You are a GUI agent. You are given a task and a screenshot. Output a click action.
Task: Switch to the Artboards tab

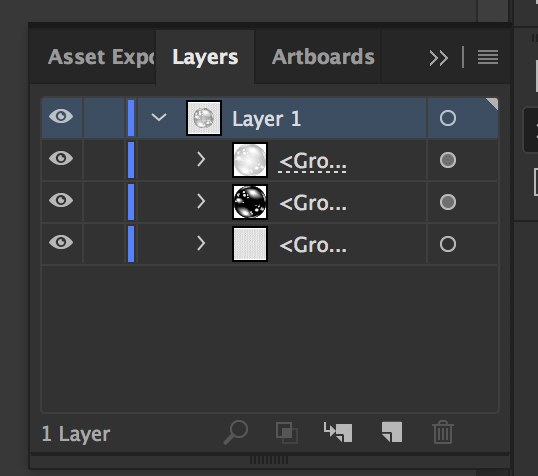[x=323, y=57]
